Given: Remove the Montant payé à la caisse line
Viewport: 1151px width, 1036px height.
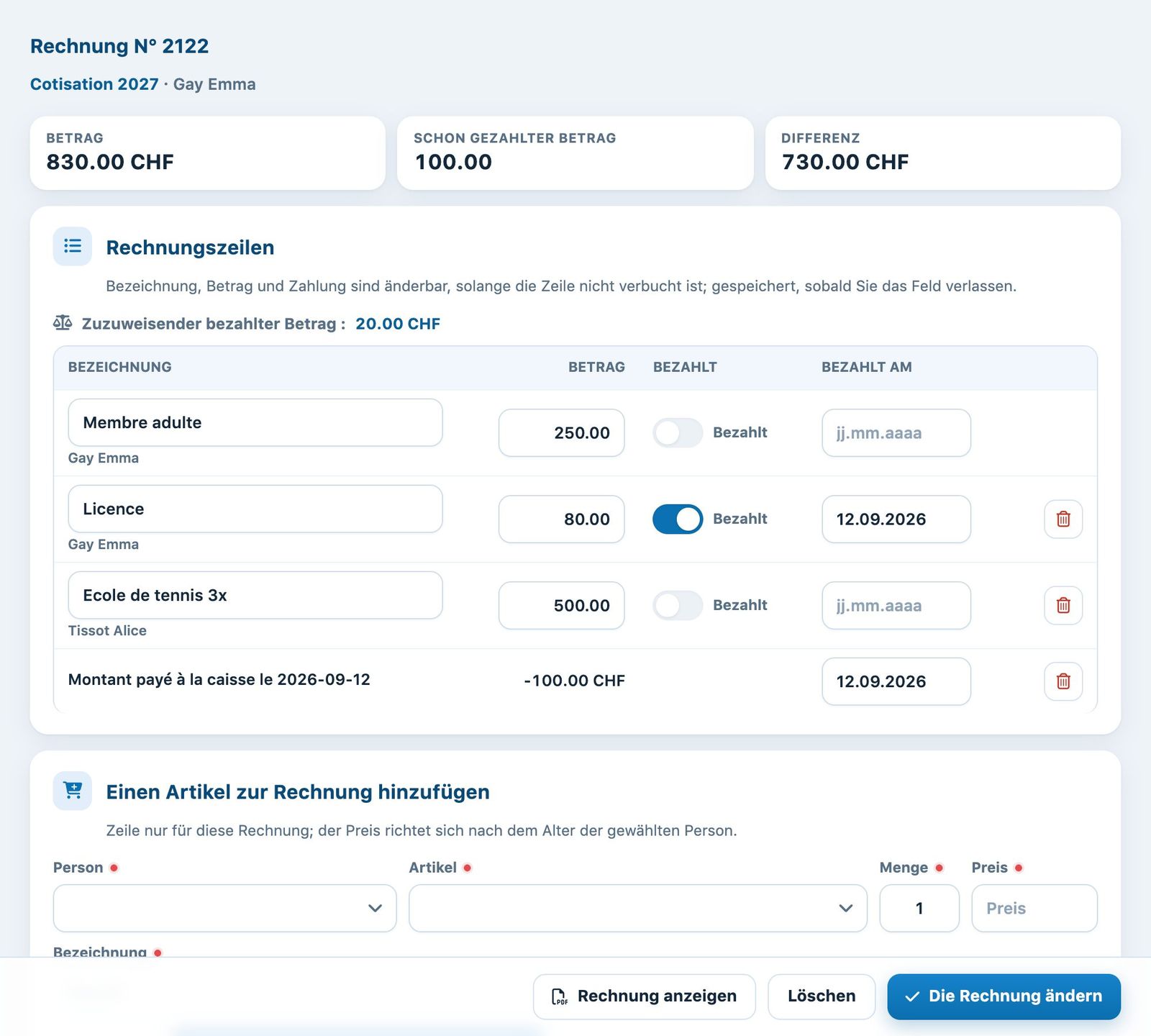Looking at the screenshot, I should [x=1063, y=681].
